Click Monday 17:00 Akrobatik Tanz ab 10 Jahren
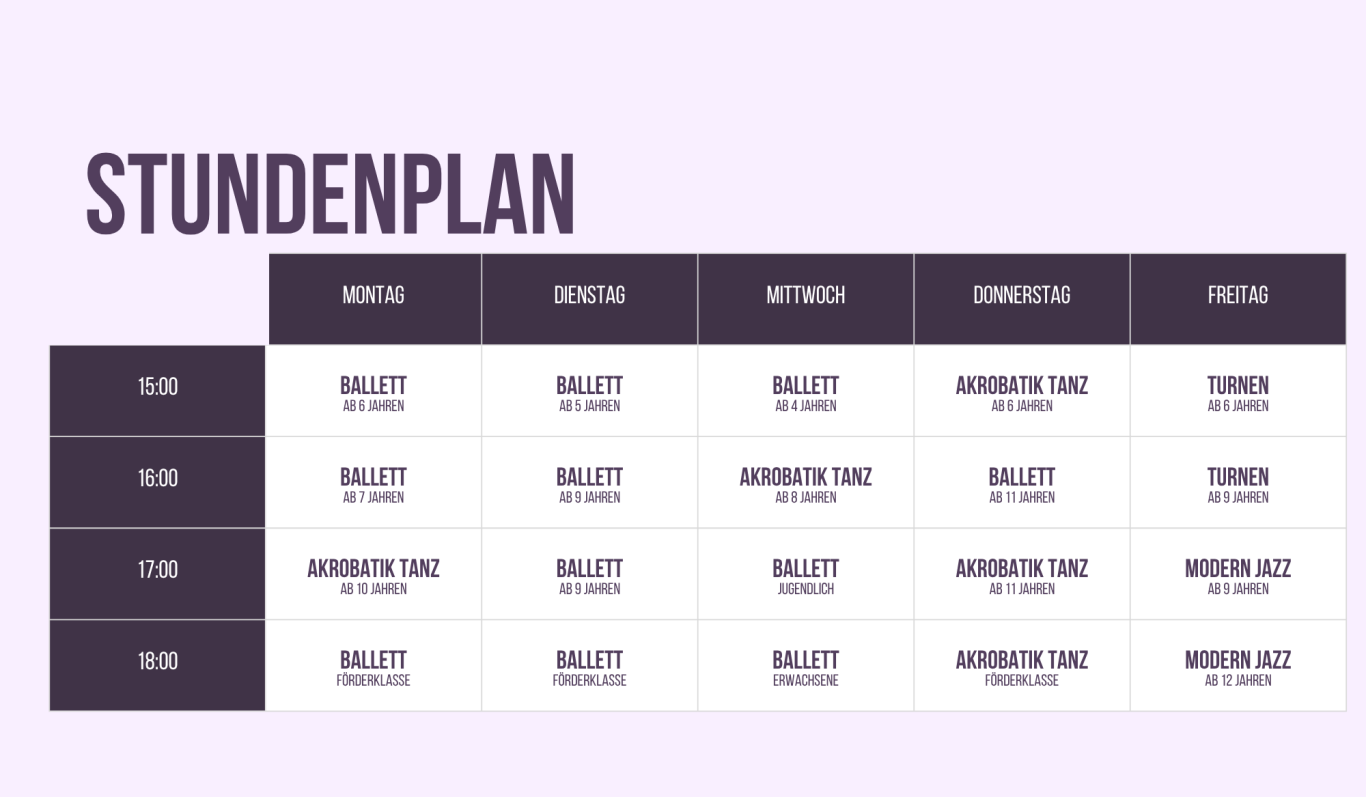Screen dimensions: 1366x797 (x=374, y=574)
